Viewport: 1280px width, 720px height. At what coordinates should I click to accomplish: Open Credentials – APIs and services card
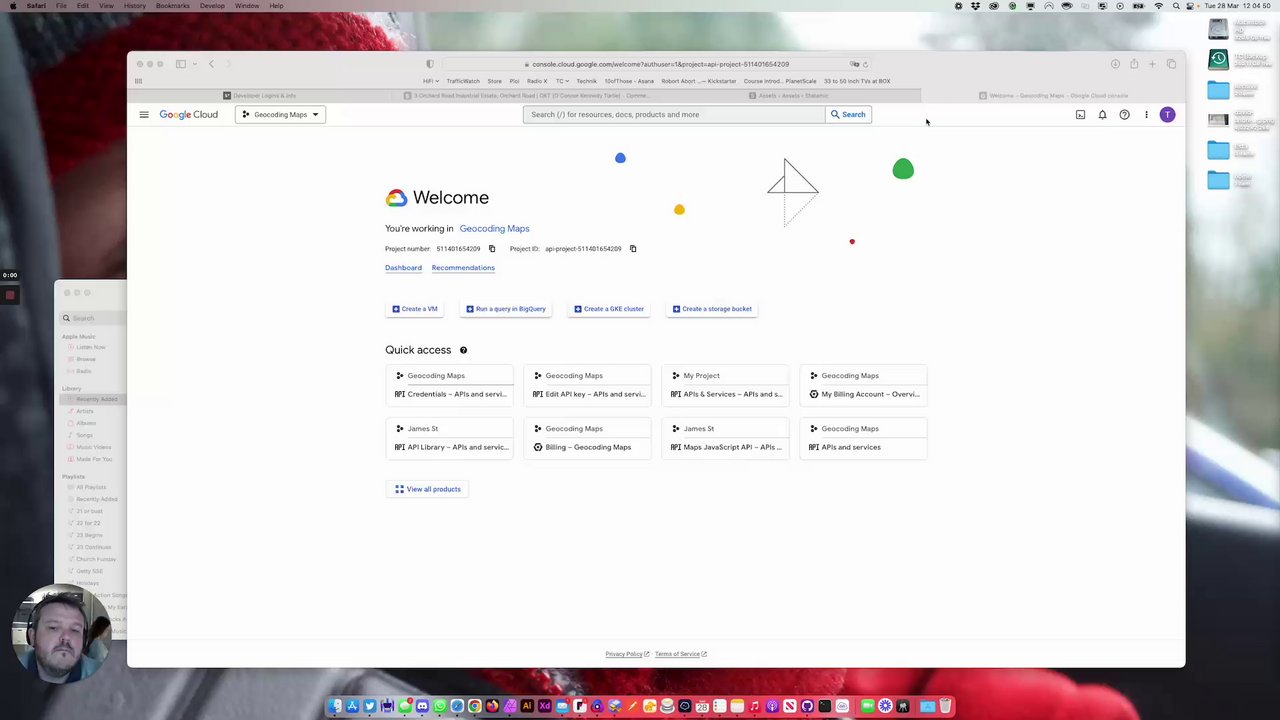pyautogui.click(x=450, y=385)
